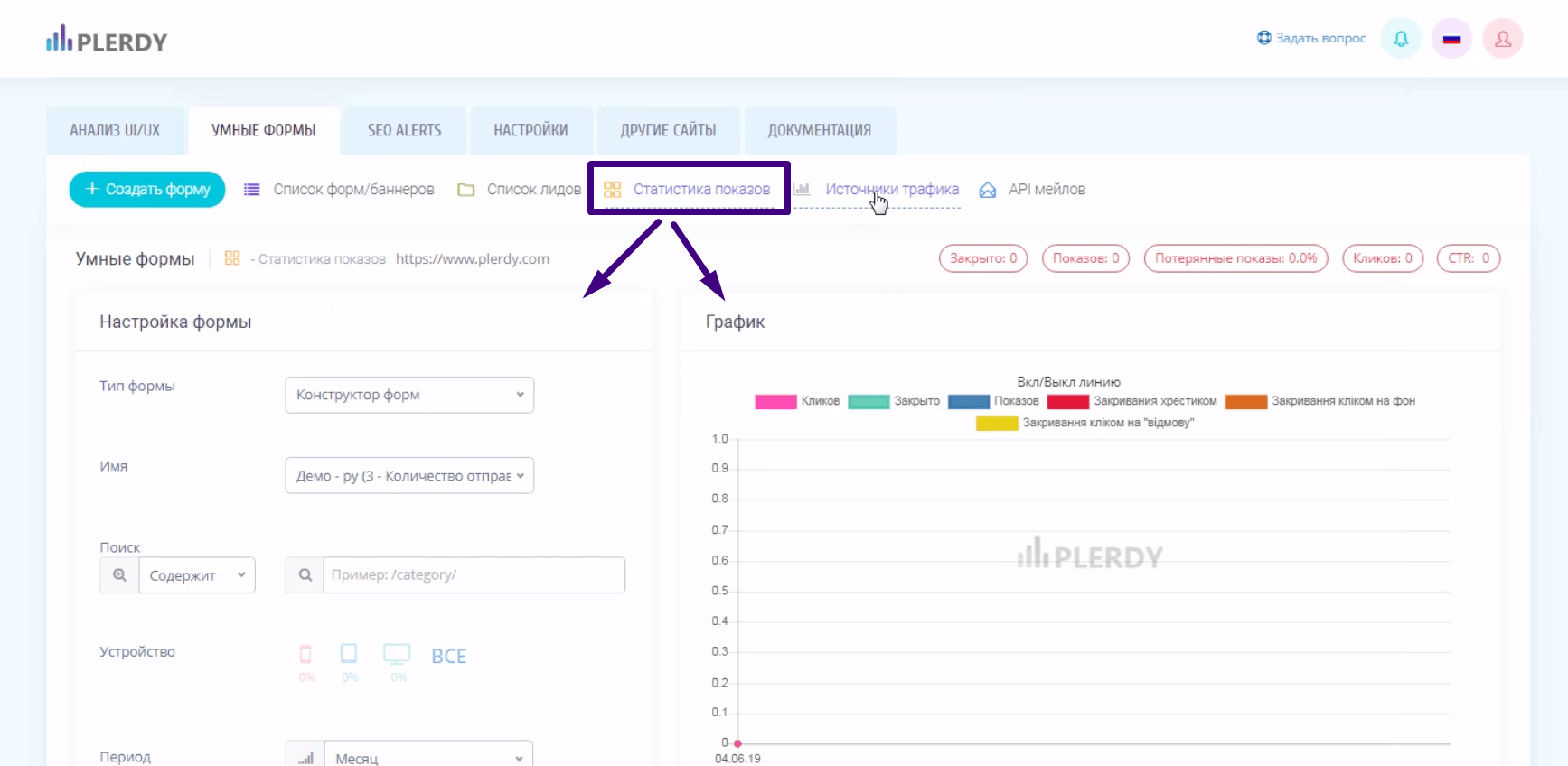Click the folder icon beside Список лидов
Screen dimensions: 1568x766
coord(465,190)
